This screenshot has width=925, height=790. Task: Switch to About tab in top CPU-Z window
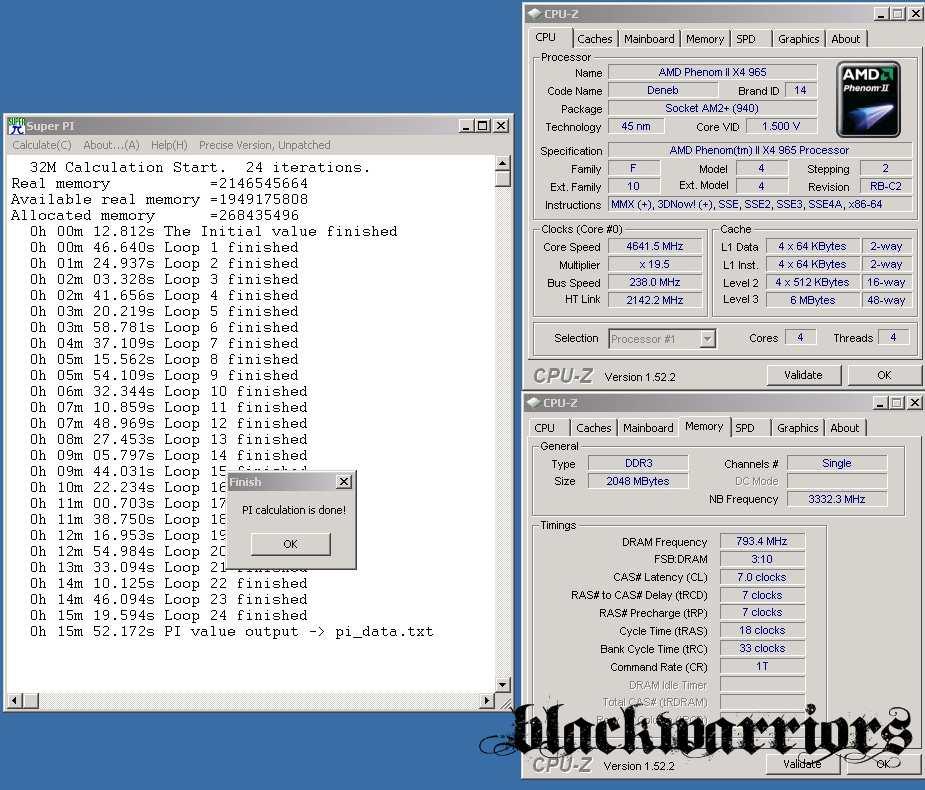coord(845,39)
